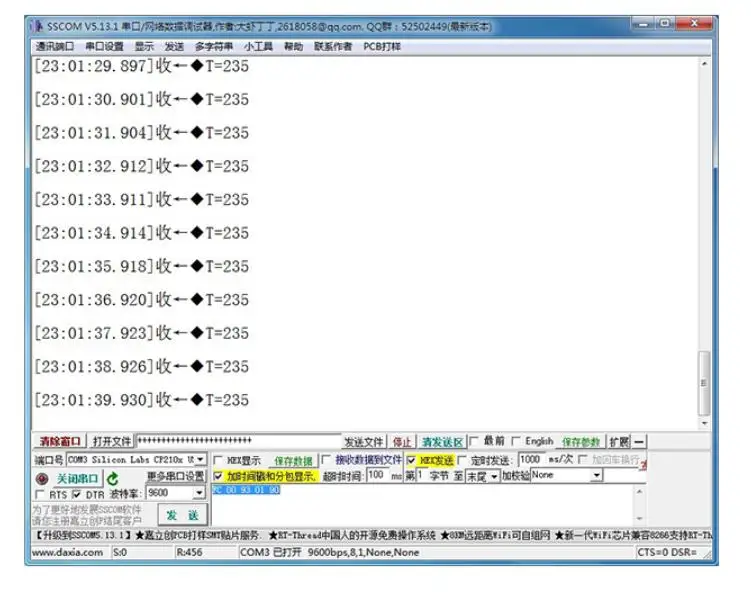Click the 保存参数 button

coord(580,442)
